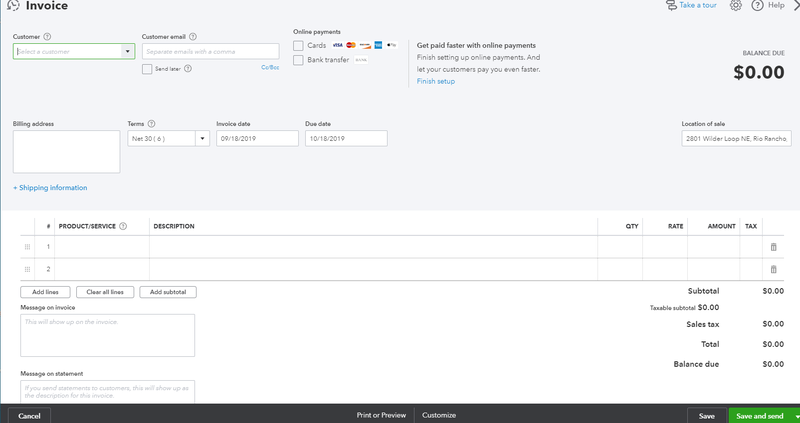Image resolution: width=800 pixels, height=423 pixels.
Task: Enable the Cards online payment checkbox
Action: click(x=298, y=45)
